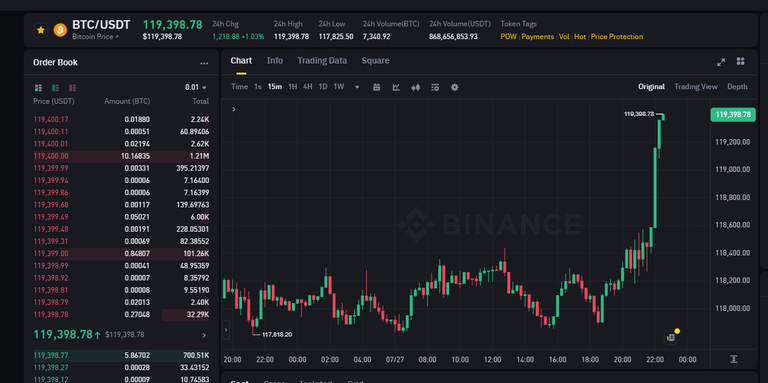
Task: Expand more time interval options
Action: [x=357, y=87]
